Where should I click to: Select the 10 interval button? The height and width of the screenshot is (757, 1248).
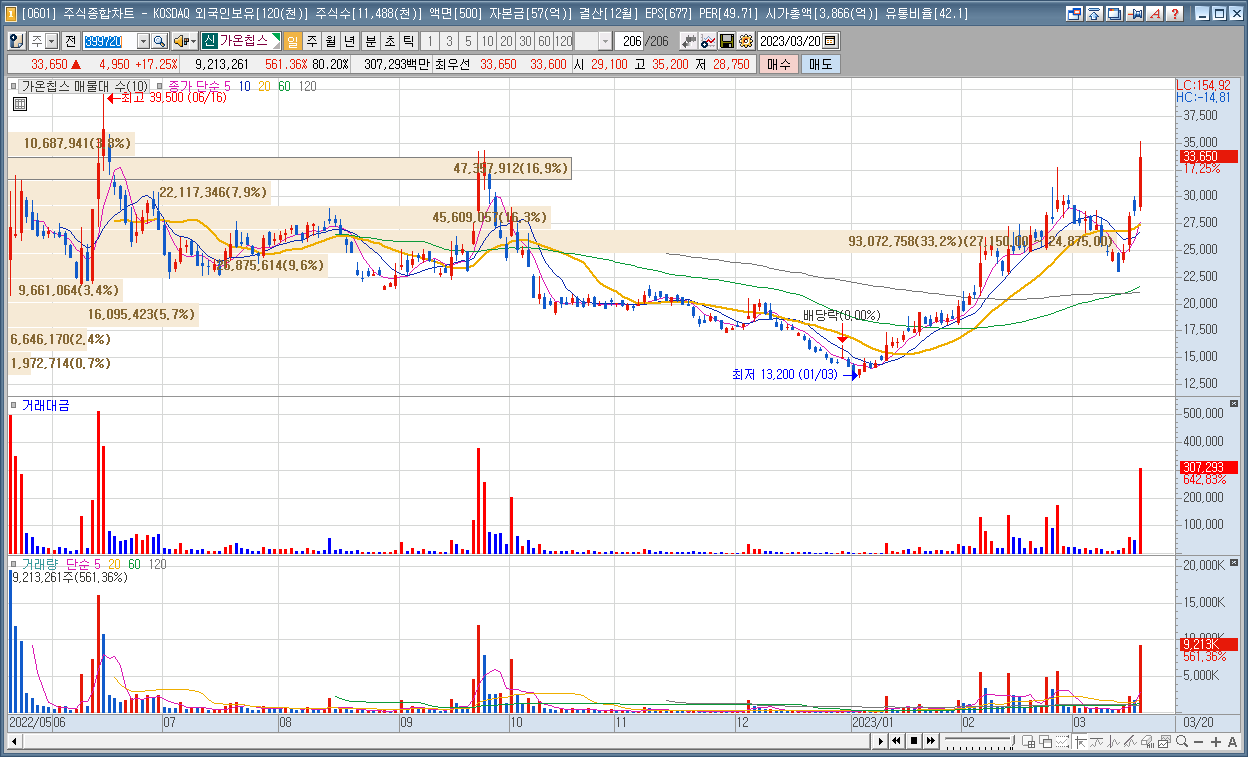pos(487,41)
